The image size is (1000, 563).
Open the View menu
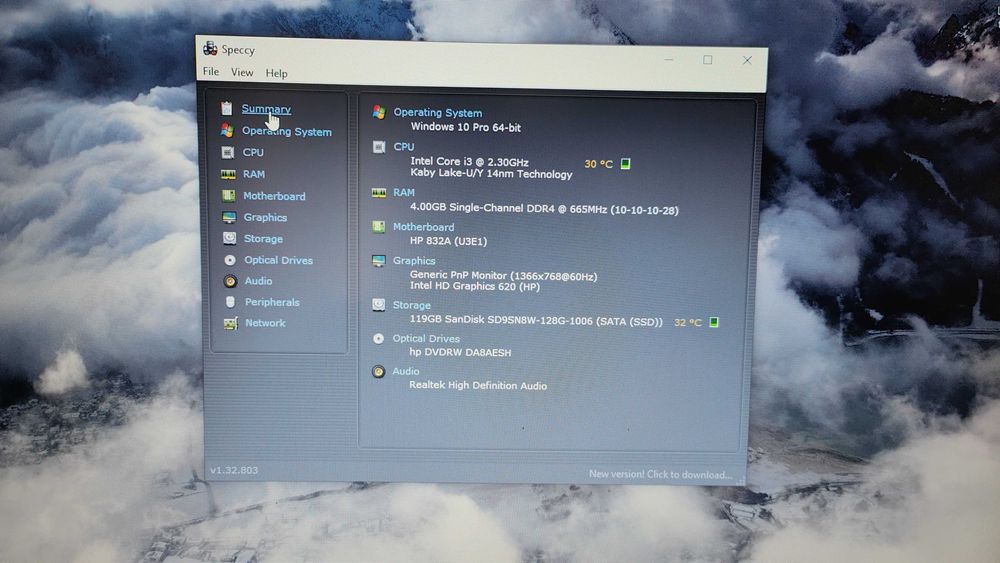click(x=242, y=73)
